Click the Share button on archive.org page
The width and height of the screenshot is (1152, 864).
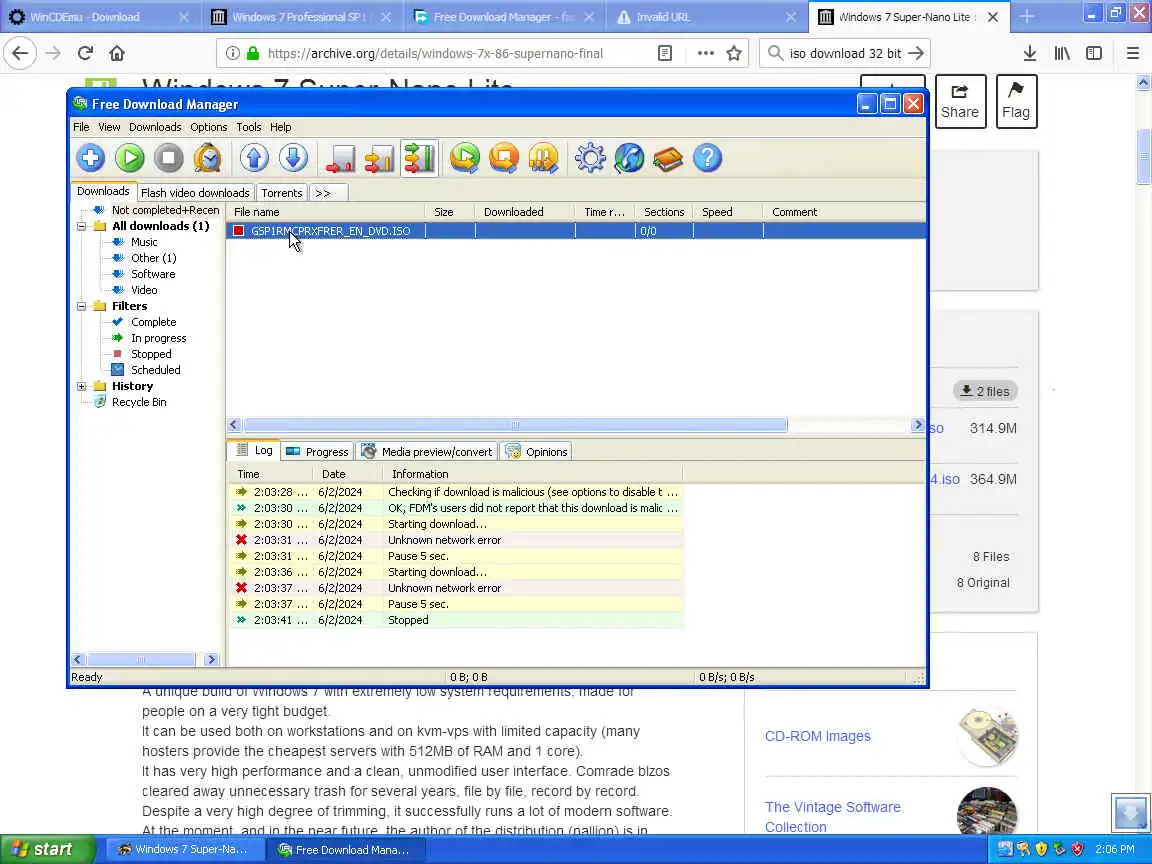(960, 101)
